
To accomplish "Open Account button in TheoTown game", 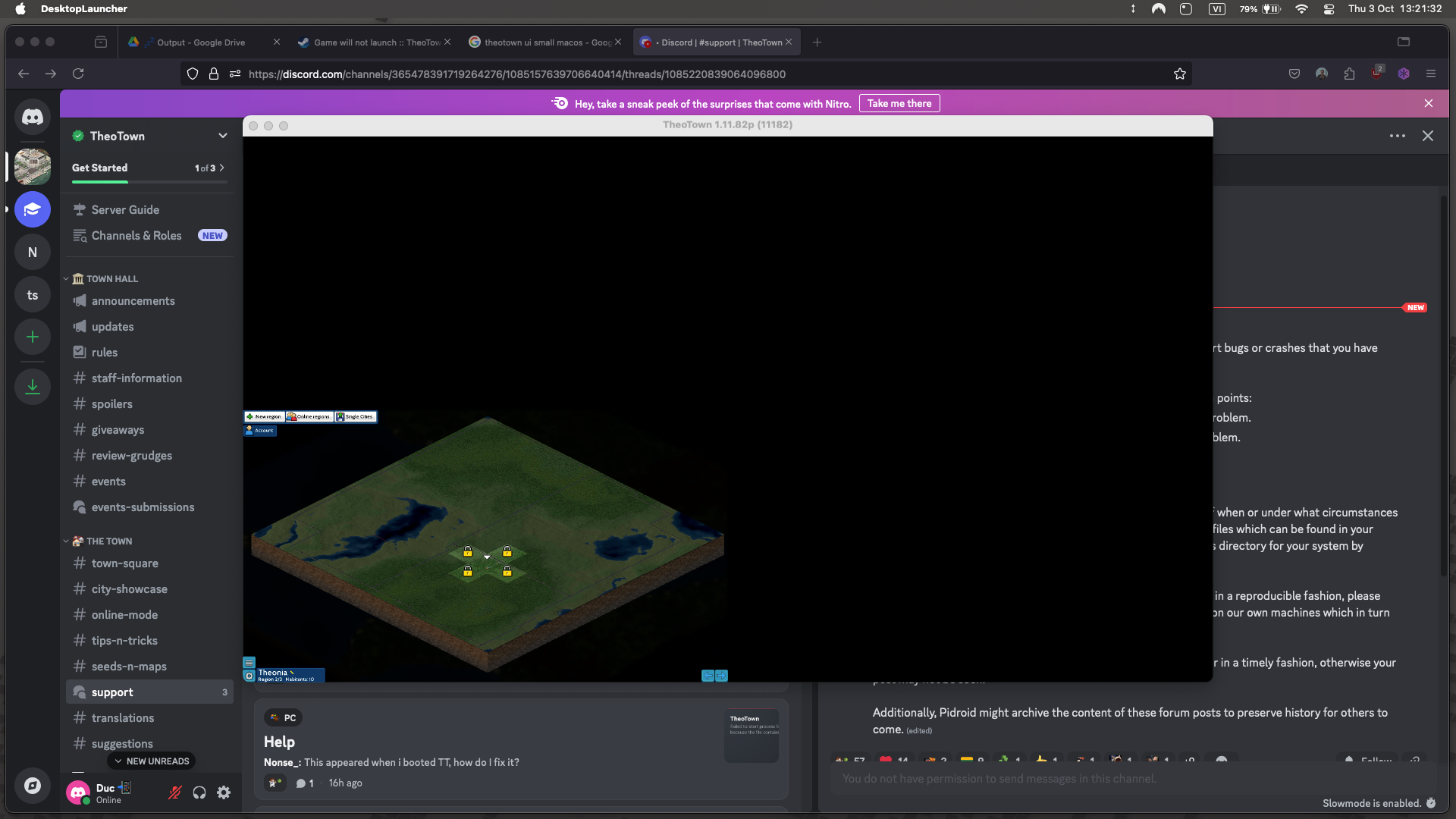I will click(260, 430).
